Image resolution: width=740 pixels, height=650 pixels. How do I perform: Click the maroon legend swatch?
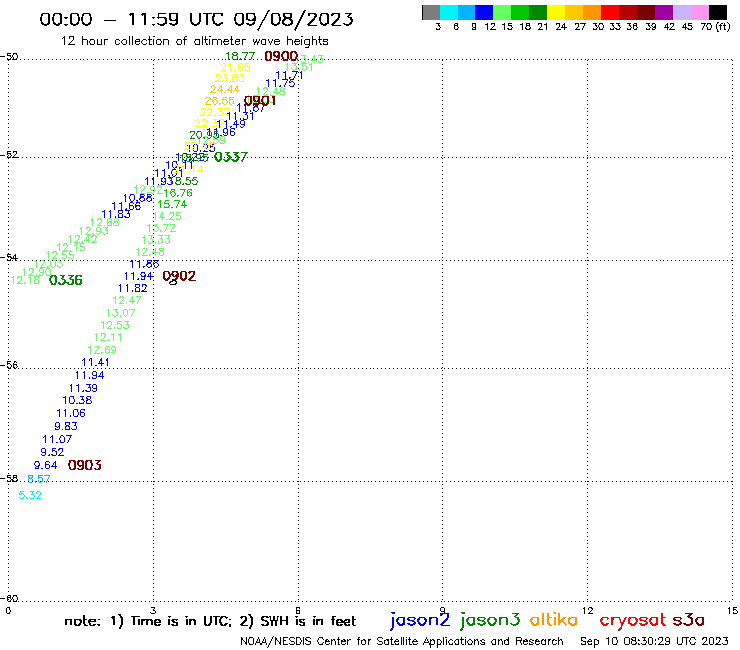pos(646,12)
